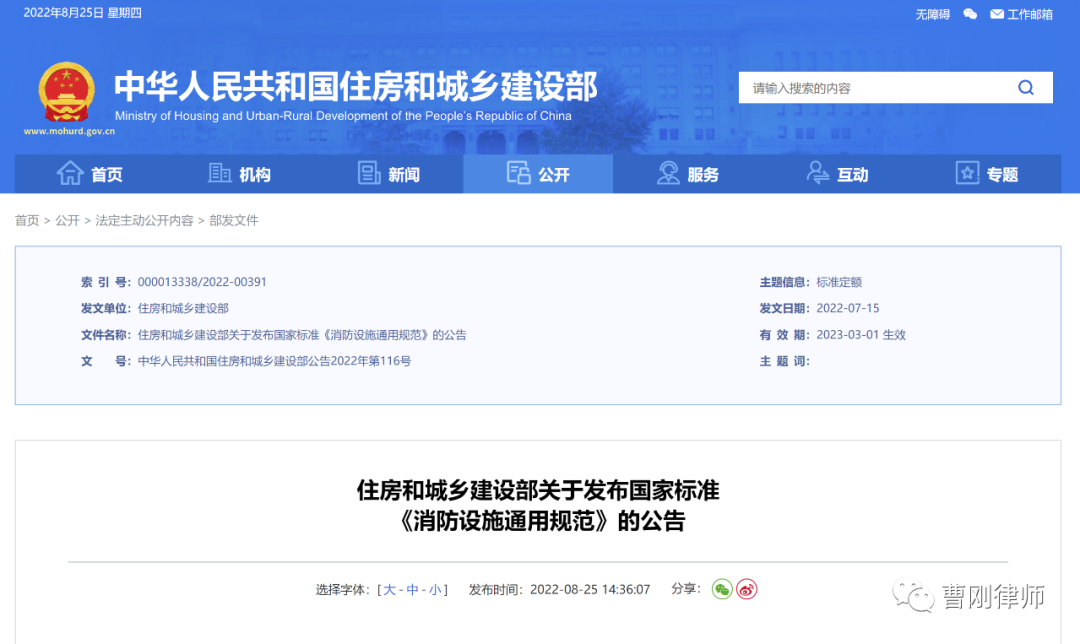This screenshot has width=1080, height=644.
Task: Click the 首页 breadcrumb link
Action: coord(27,220)
